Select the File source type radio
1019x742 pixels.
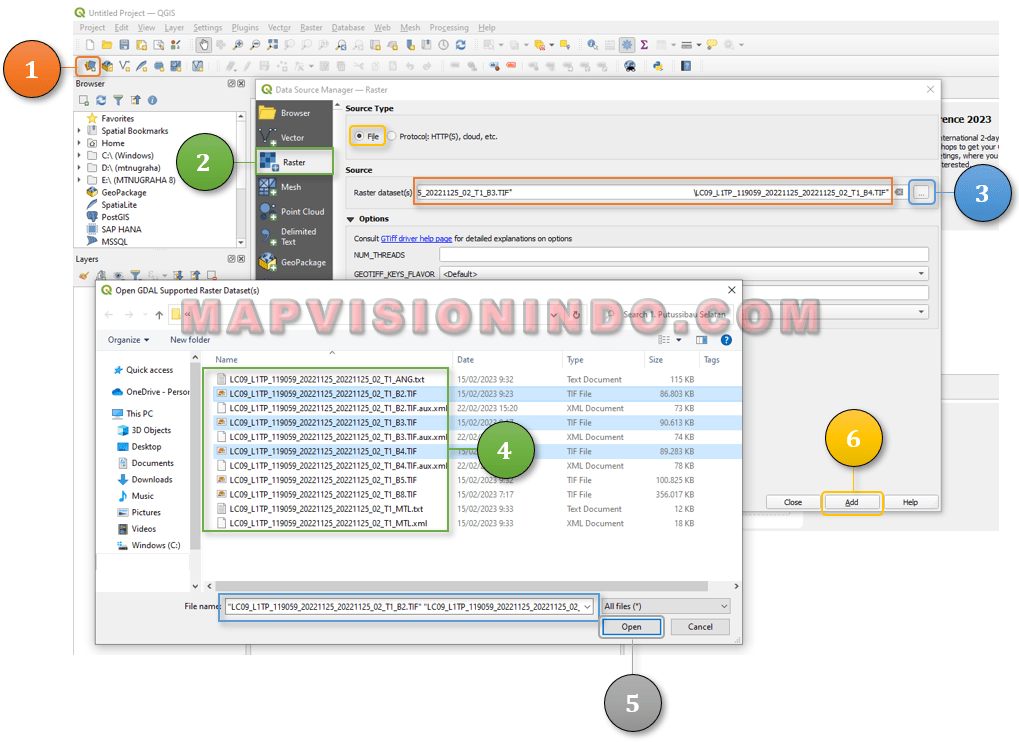pyautogui.click(x=360, y=136)
